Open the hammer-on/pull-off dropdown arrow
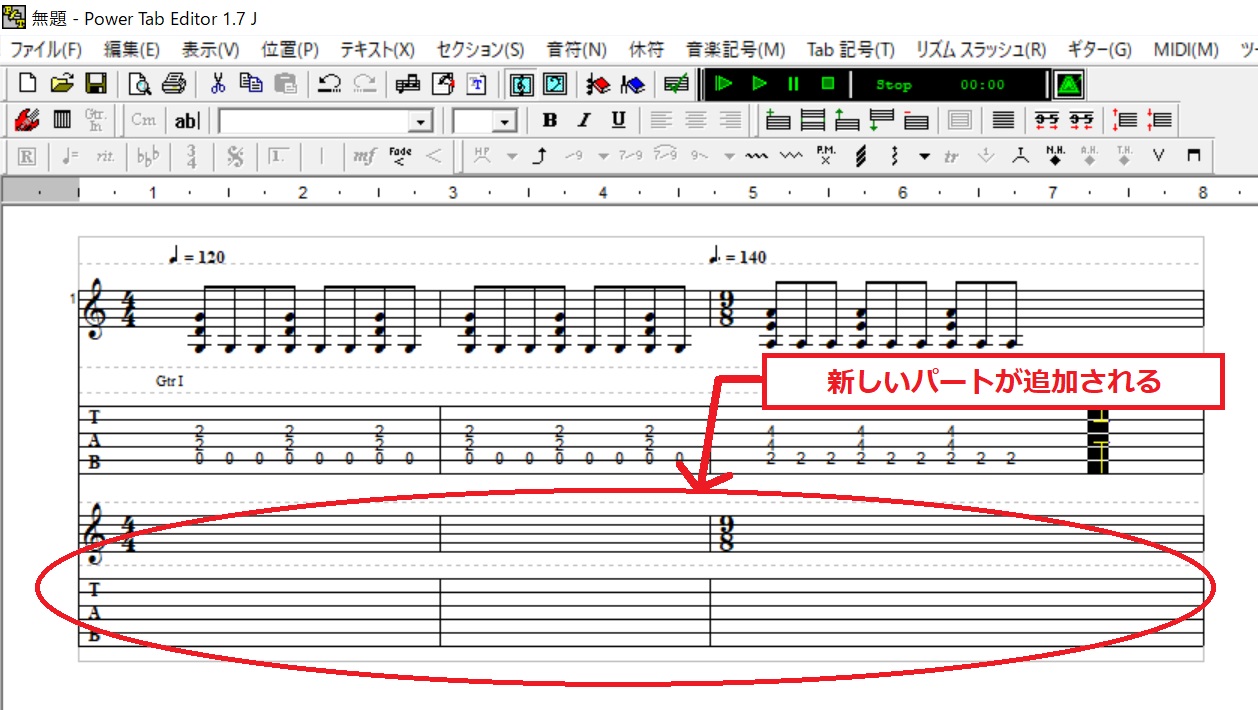This screenshot has width=1258, height=710. click(x=512, y=157)
